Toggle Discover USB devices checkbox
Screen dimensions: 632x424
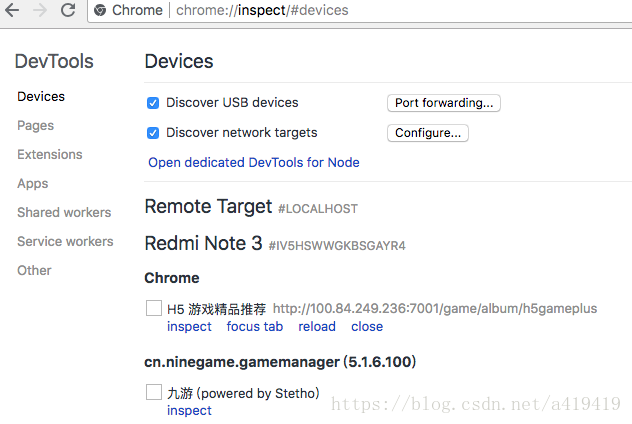(153, 103)
